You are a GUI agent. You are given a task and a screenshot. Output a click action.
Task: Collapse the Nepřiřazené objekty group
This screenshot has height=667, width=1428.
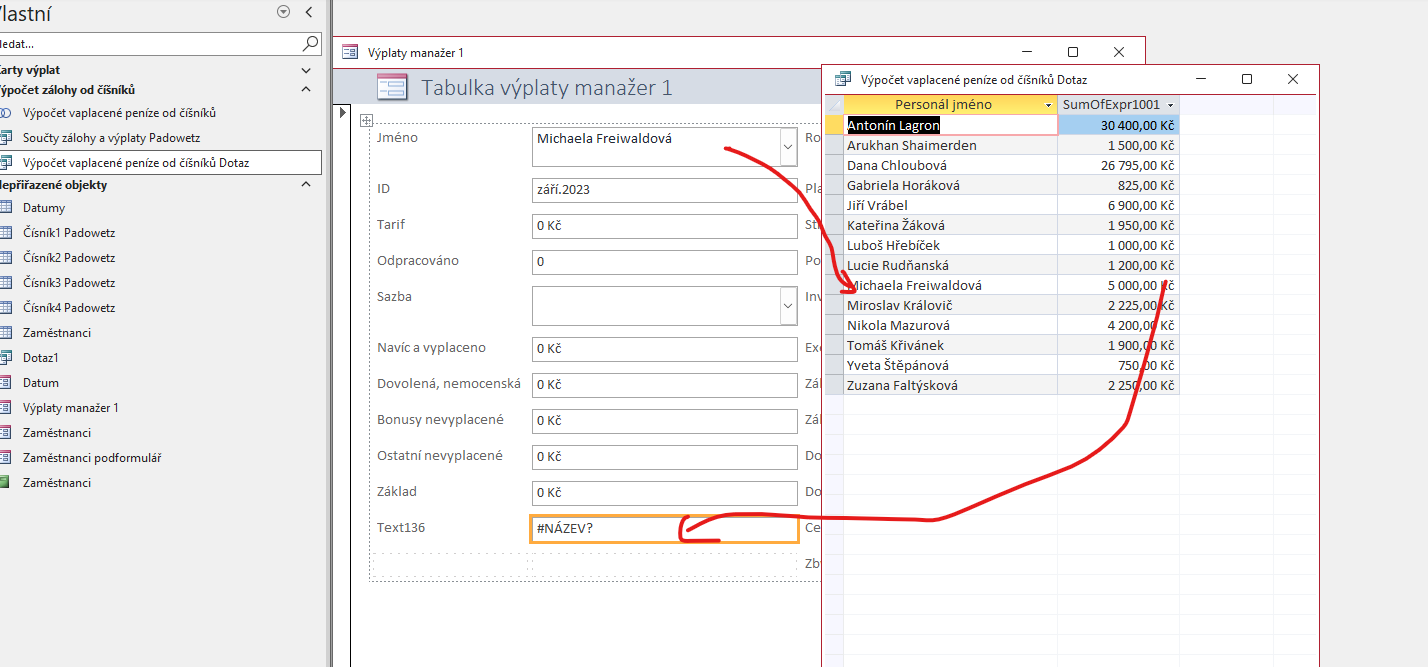click(x=306, y=185)
